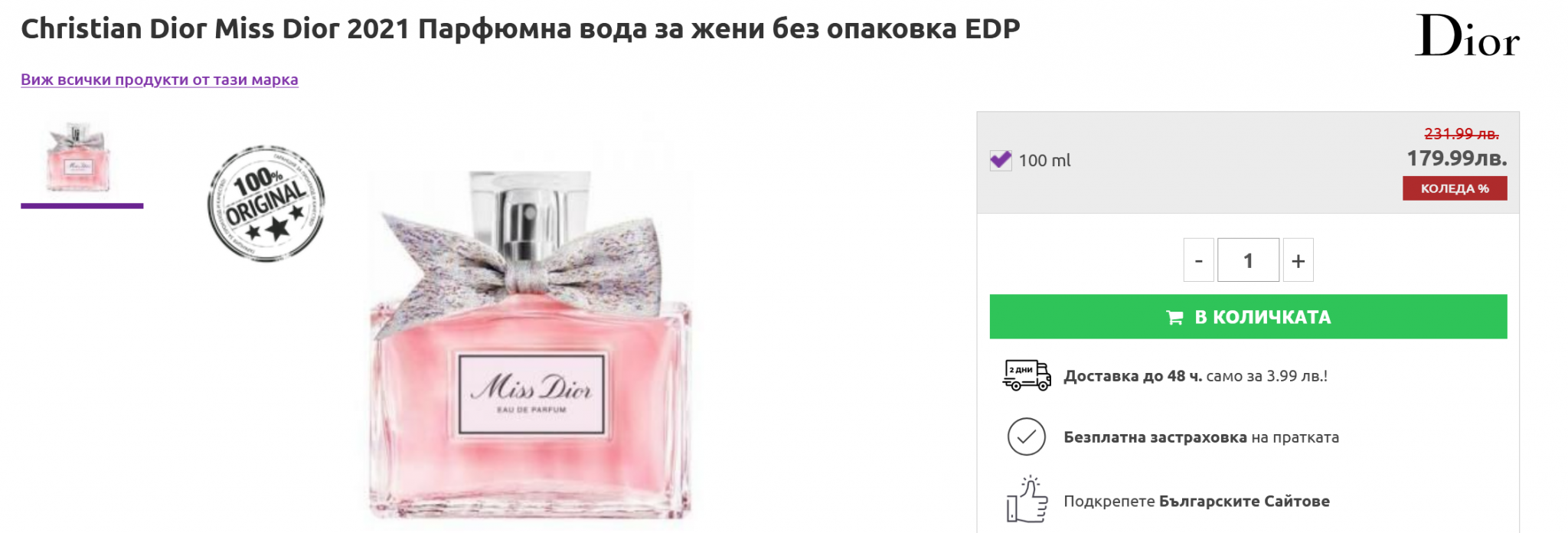Click the КОЛЕДА % promo badge

coord(1455,188)
